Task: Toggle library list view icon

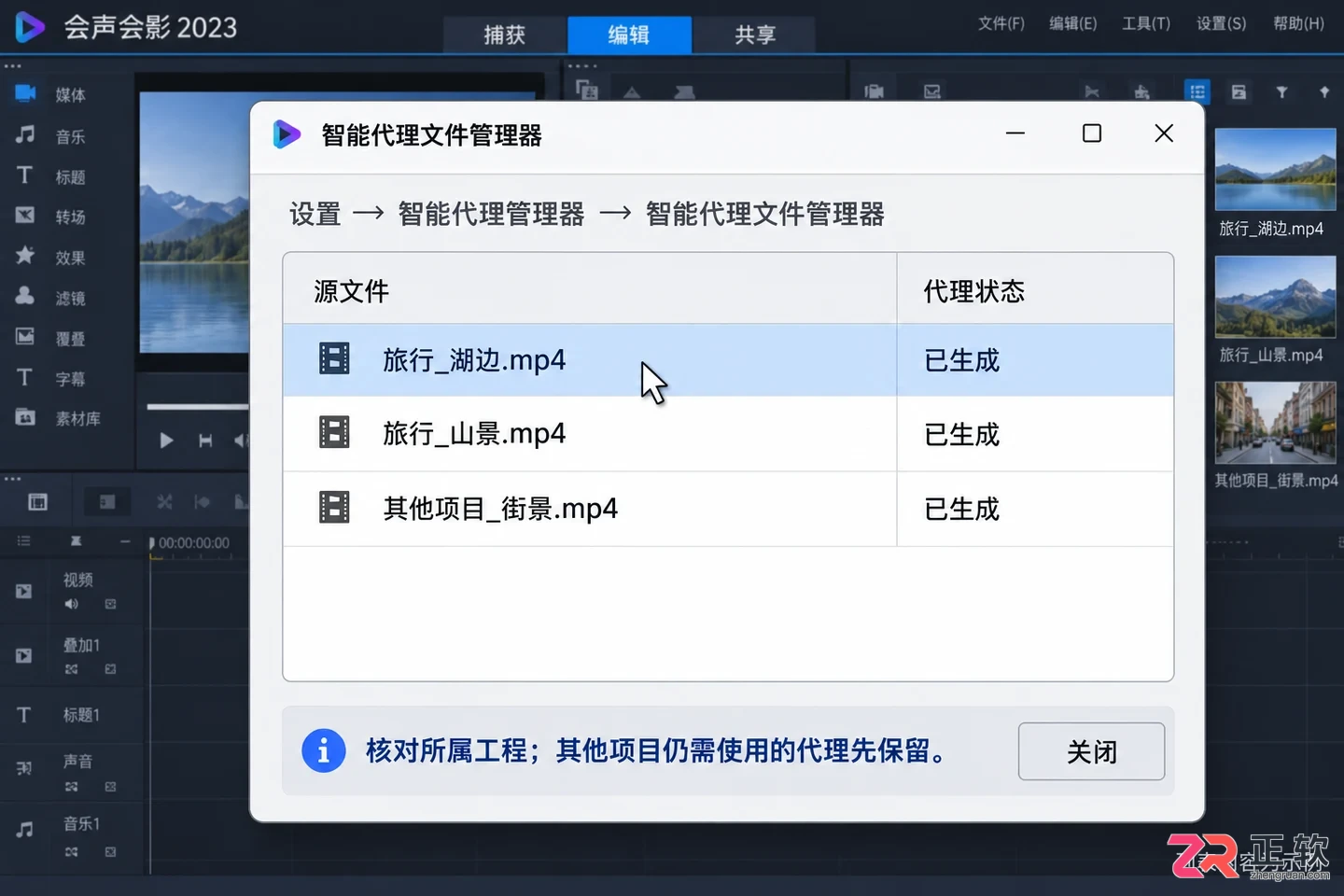Action: tap(1197, 91)
